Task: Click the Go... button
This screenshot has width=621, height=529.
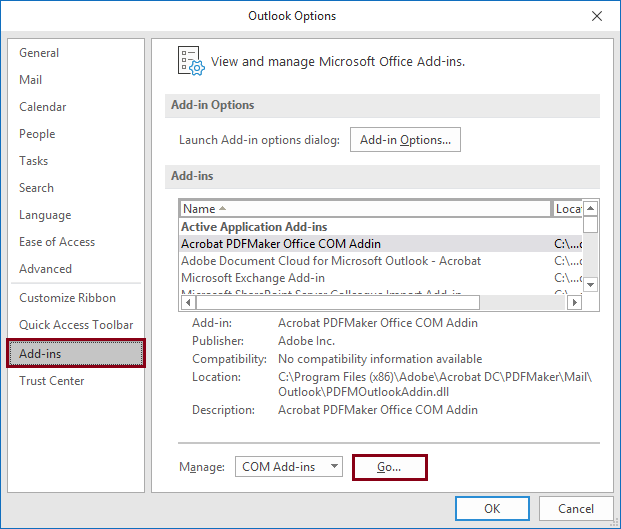Action: 389,467
